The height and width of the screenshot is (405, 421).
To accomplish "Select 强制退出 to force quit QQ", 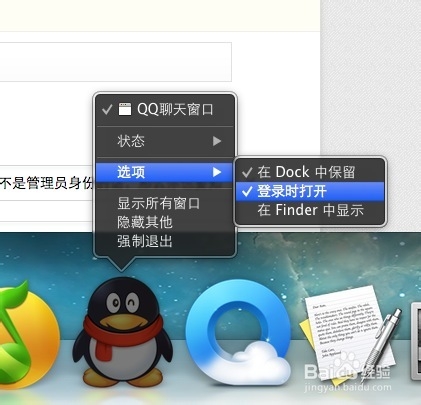I will tap(166, 241).
